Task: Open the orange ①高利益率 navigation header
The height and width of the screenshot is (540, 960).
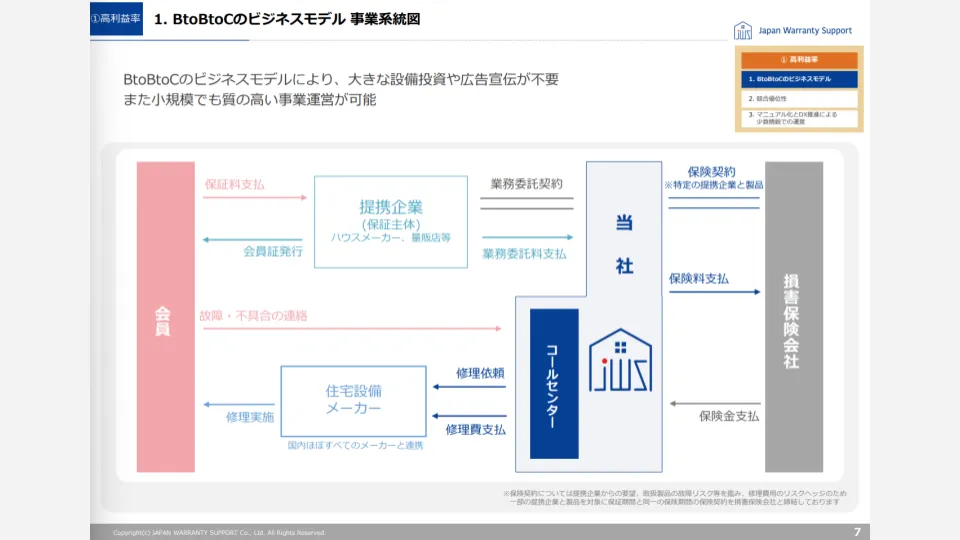Action: pyautogui.click(x=799, y=60)
